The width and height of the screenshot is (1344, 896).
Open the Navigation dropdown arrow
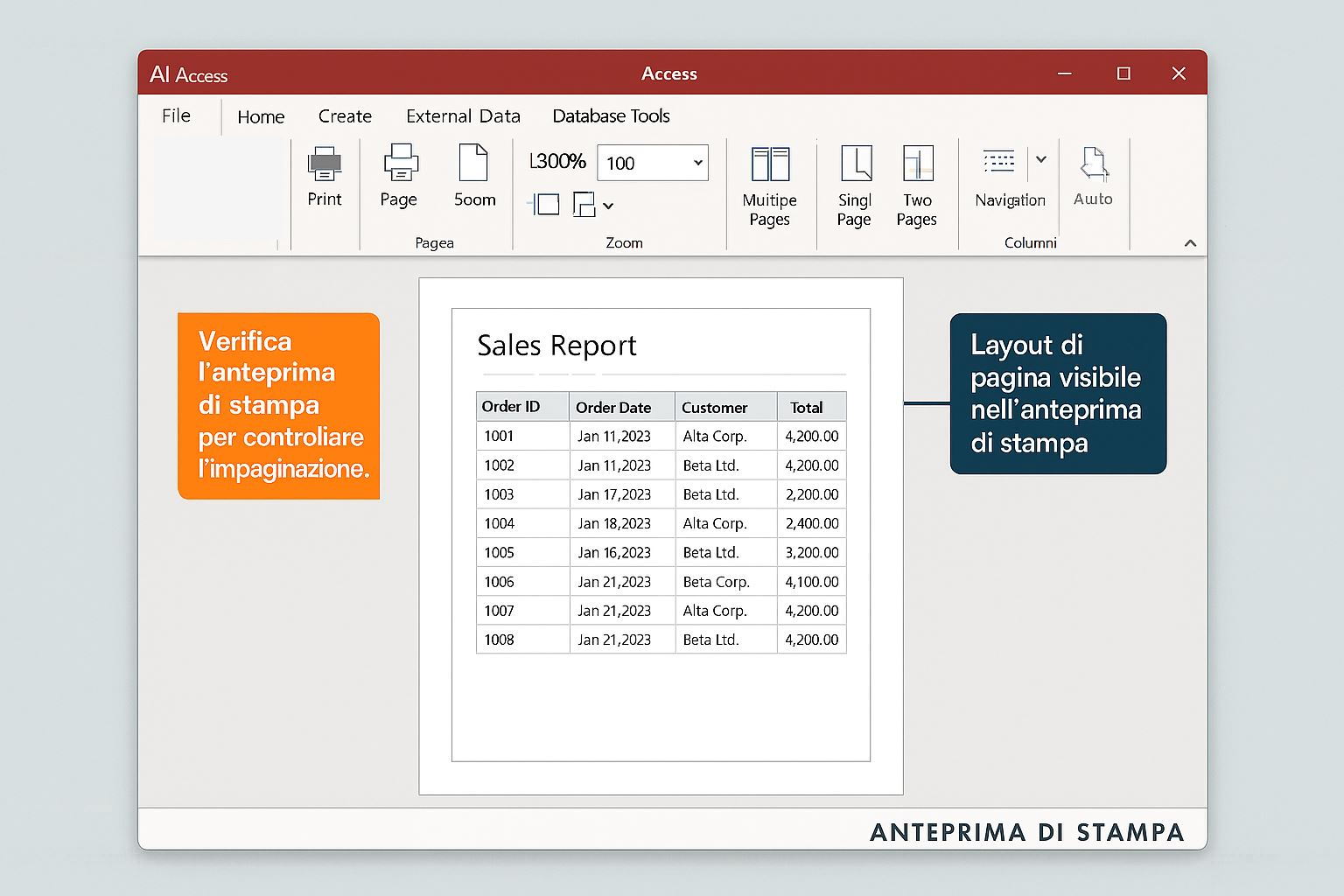1041,159
